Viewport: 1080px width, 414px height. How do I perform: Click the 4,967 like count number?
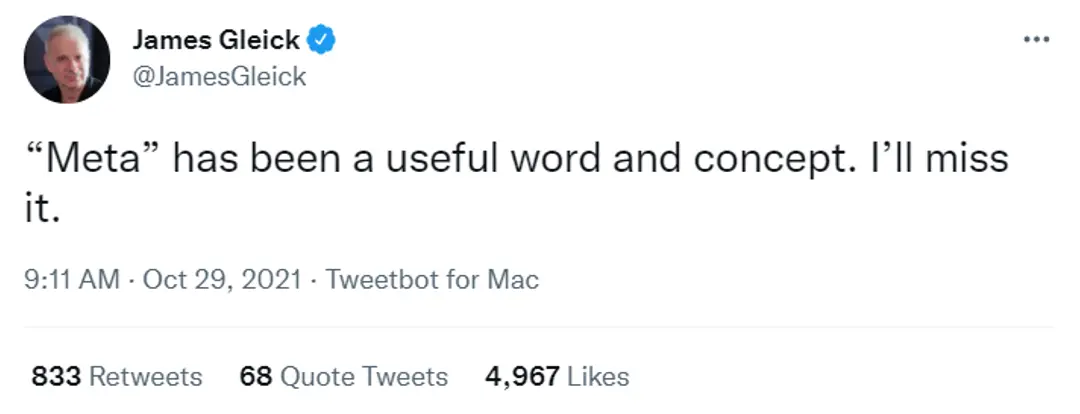tap(521, 377)
